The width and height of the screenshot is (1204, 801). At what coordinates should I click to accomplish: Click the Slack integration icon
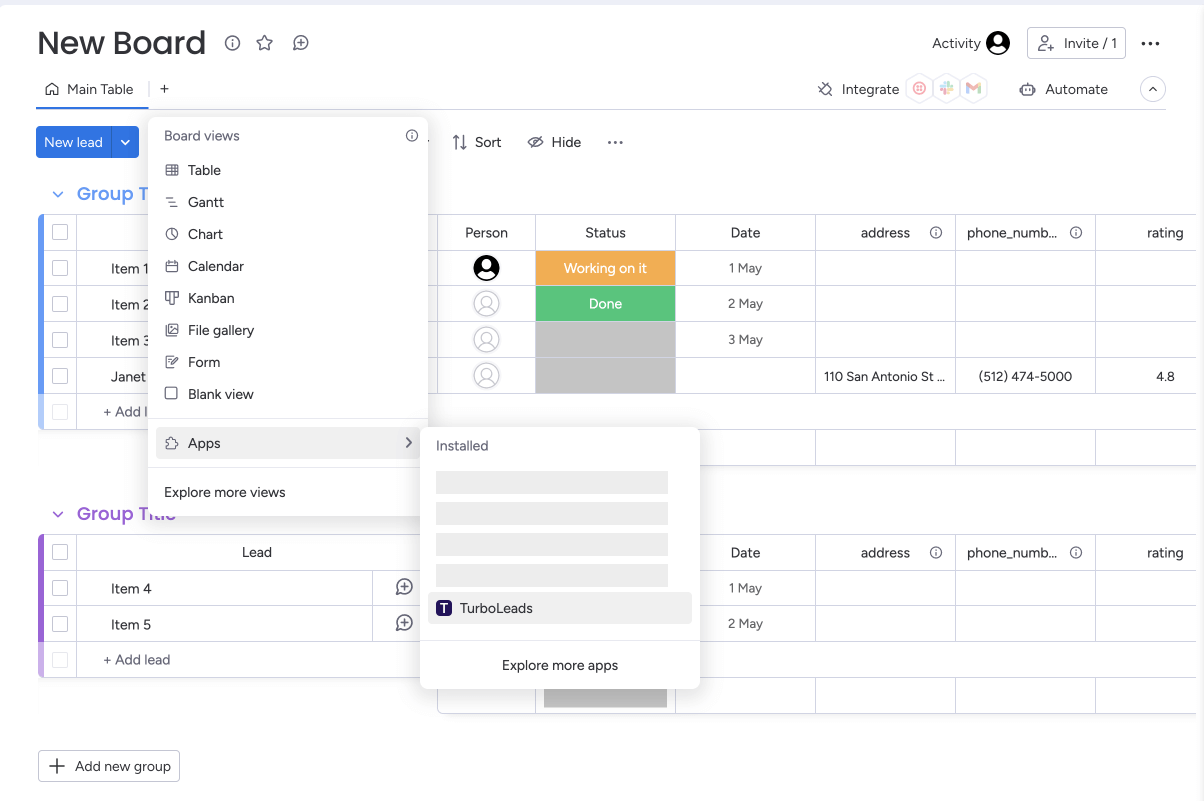pyautogui.click(x=946, y=89)
